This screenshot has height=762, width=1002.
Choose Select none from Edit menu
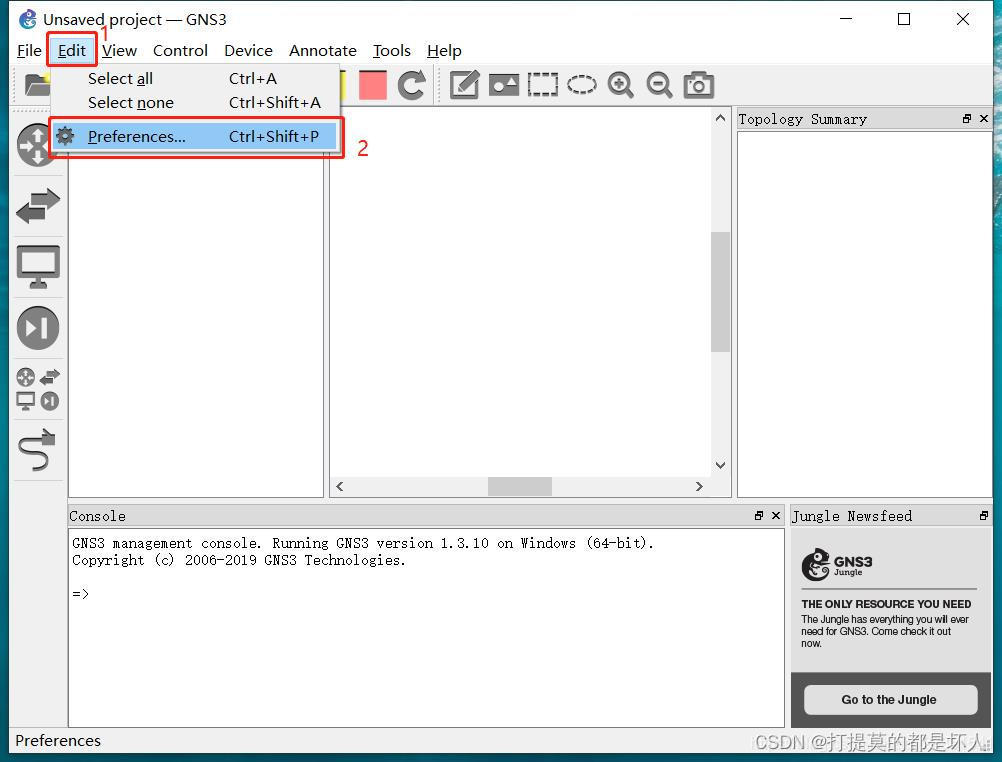[196, 103]
